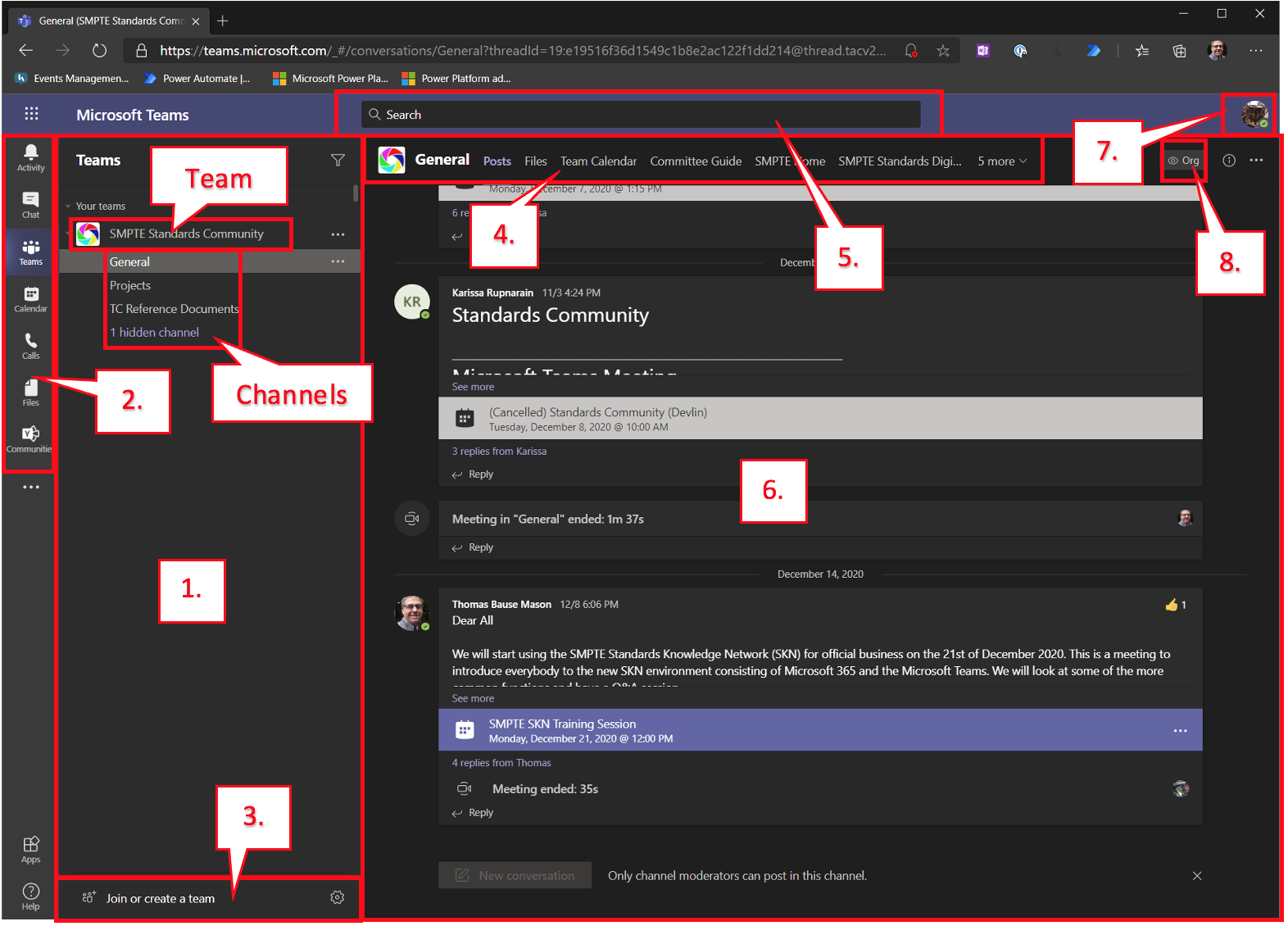Collapse the 'Your teams' section
The height and width of the screenshot is (926, 1288).
[69, 207]
